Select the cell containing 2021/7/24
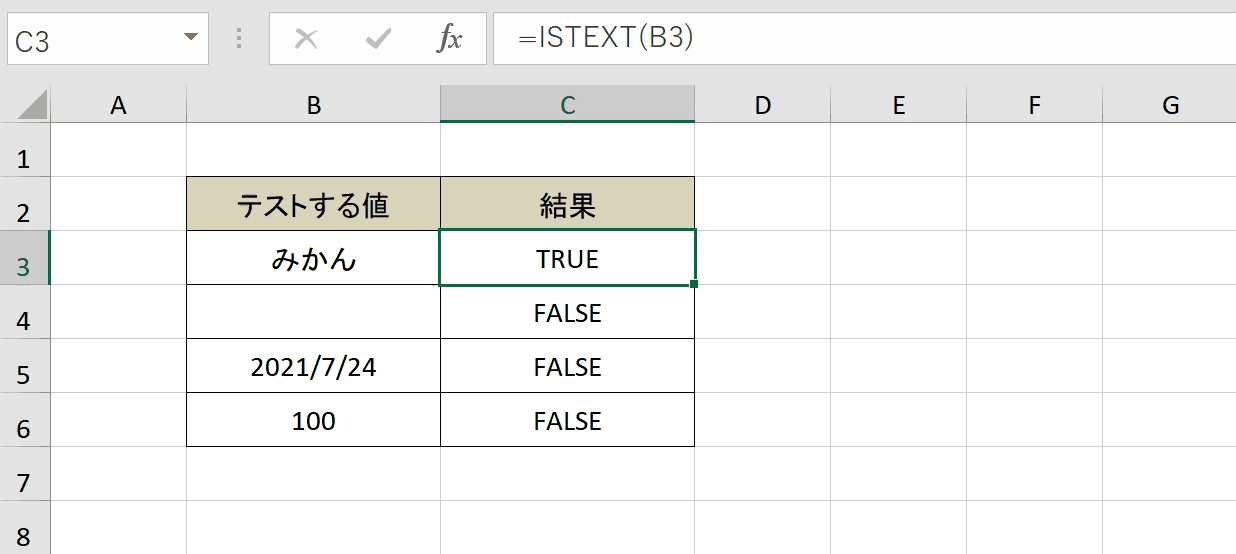 [313, 366]
